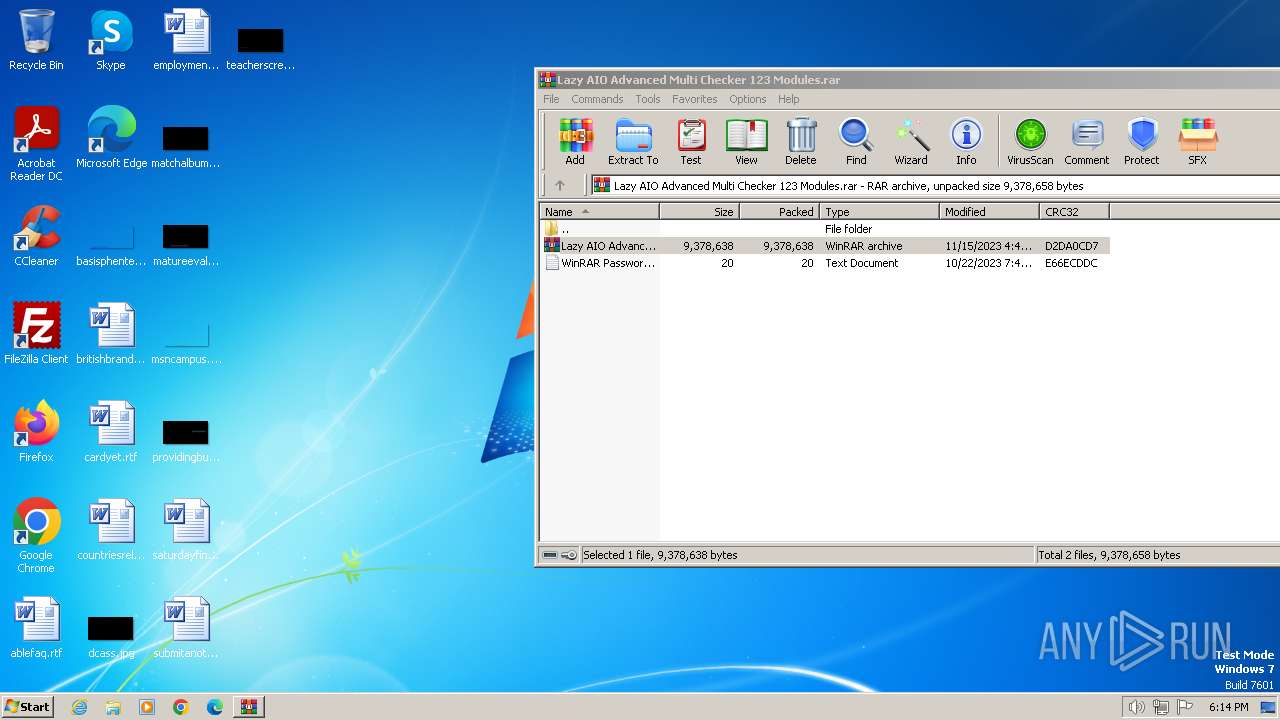Launch the Wizard tool

pyautogui.click(x=911, y=141)
